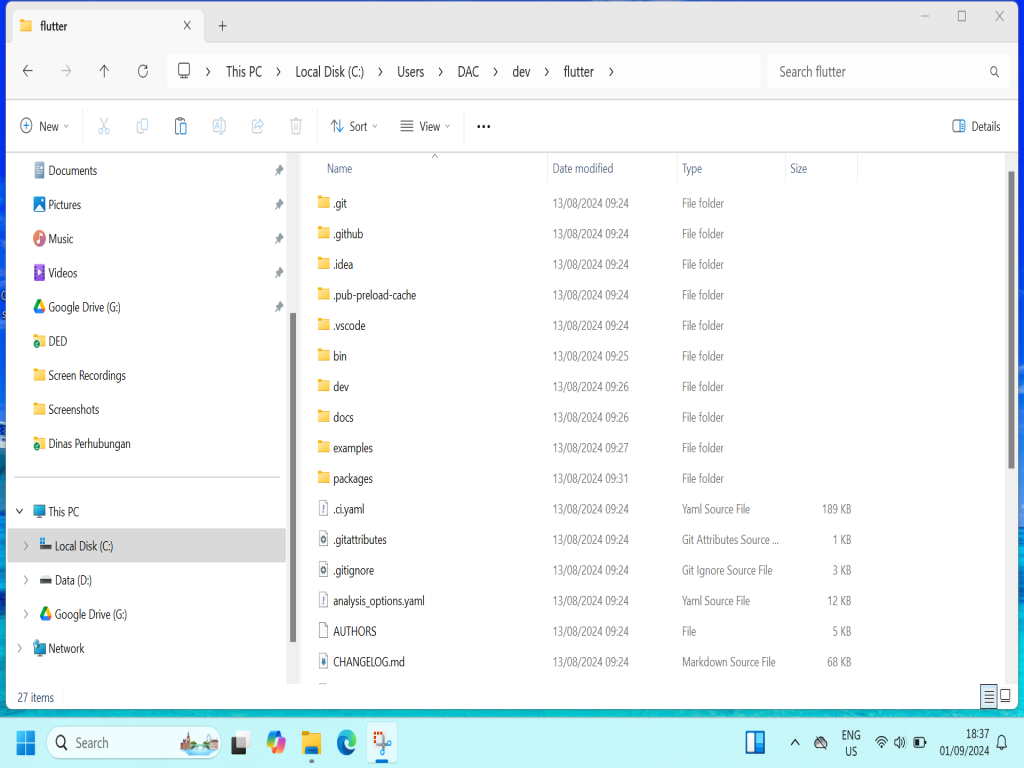Switch to details list view in status bar

pos(988,696)
